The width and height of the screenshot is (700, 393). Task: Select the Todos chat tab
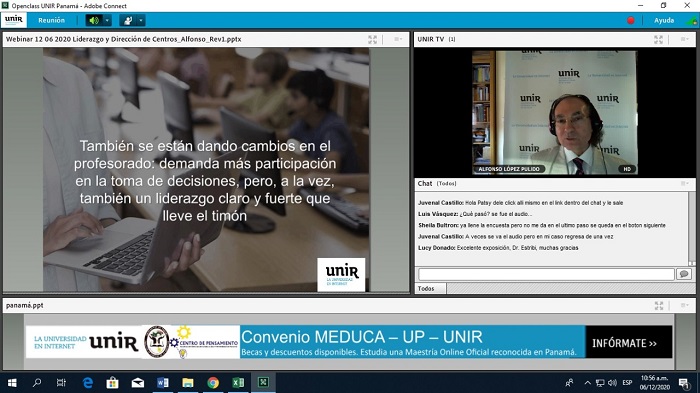[426, 288]
